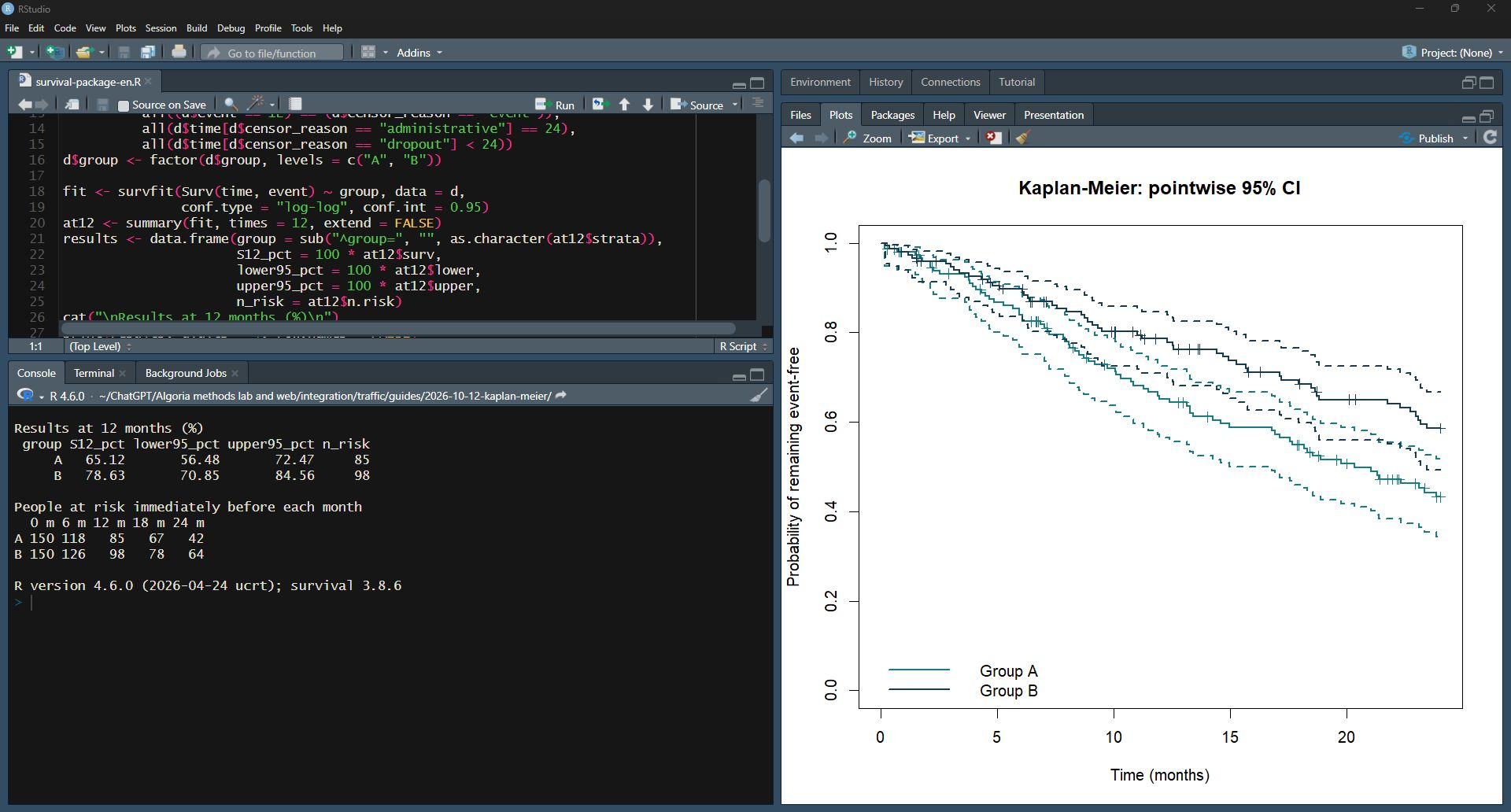Open the Project: (None) dropdown
Screen dimensions: 1511x812
click(x=1454, y=52)
